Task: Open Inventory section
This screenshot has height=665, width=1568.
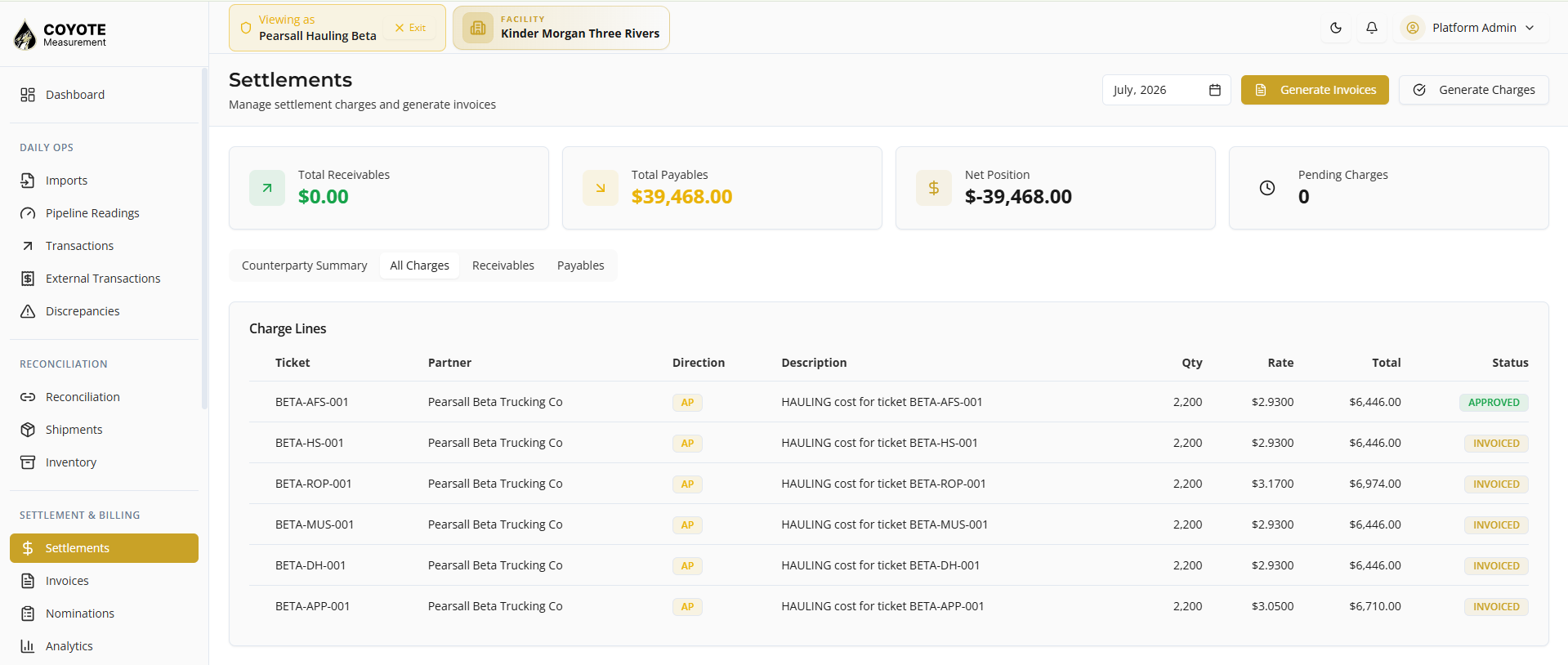Action: (x=104, y=462)
